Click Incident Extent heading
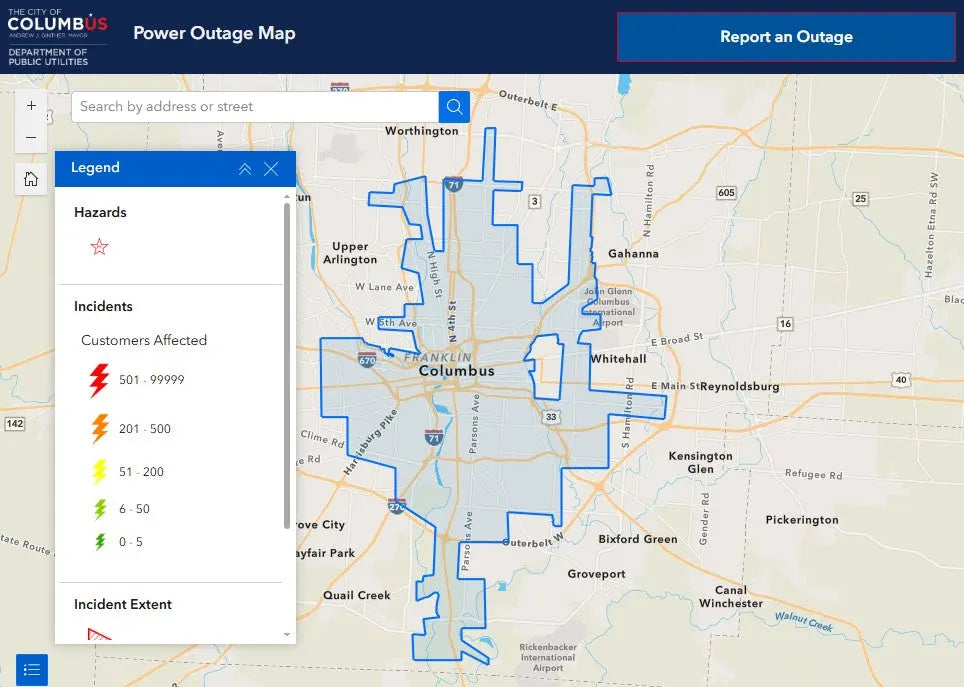The image size is (964, 687). 123,604
